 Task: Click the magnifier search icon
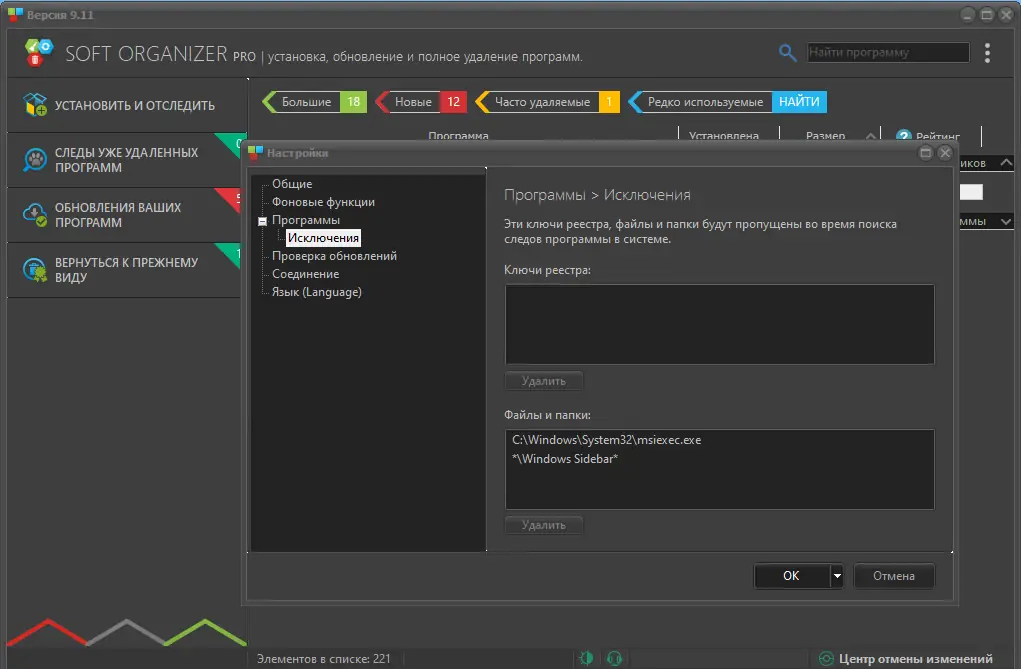[787, 53]
